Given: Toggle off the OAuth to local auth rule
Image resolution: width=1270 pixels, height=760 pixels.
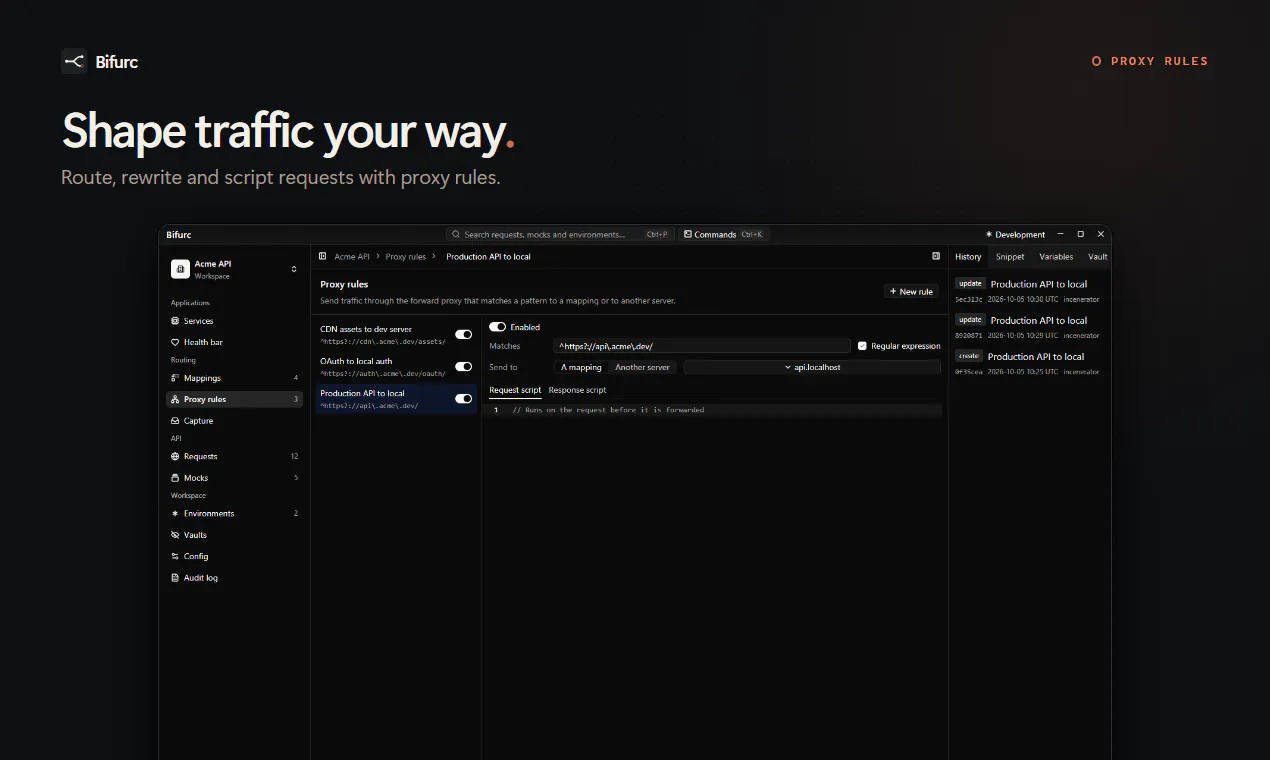Looking at the screenshot, I should coord(464,367).
